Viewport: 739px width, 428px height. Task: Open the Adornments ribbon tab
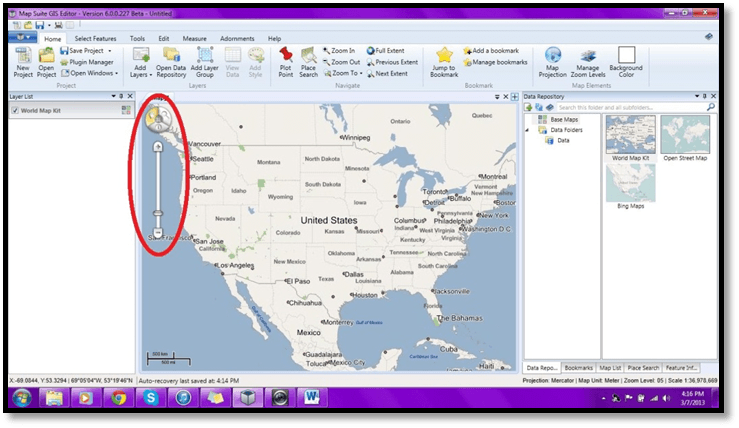[x=237, y=38]
